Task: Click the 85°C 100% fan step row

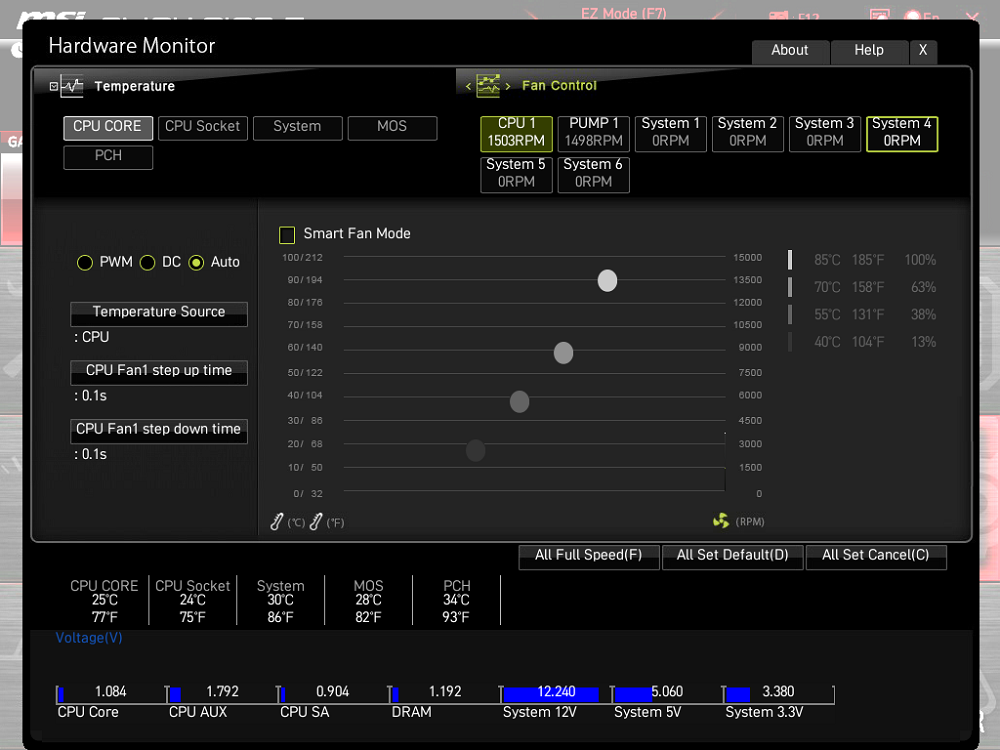Action: 863,260
